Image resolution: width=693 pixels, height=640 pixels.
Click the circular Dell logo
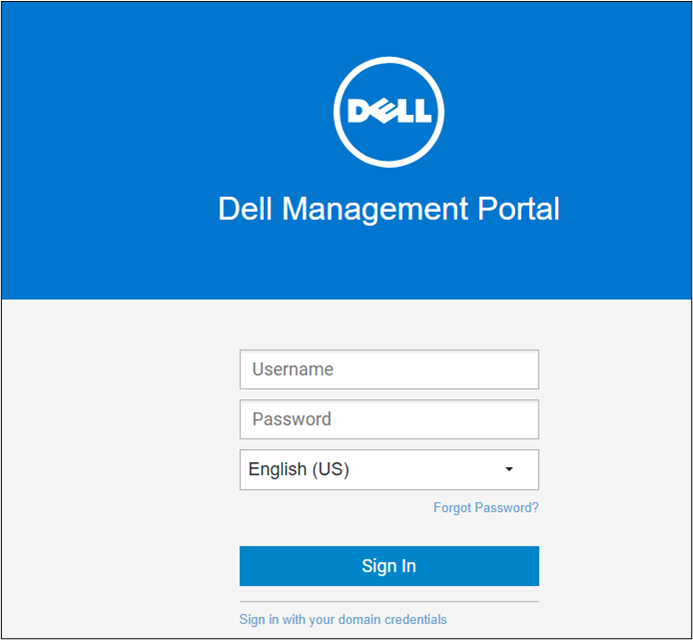(389, 112)
